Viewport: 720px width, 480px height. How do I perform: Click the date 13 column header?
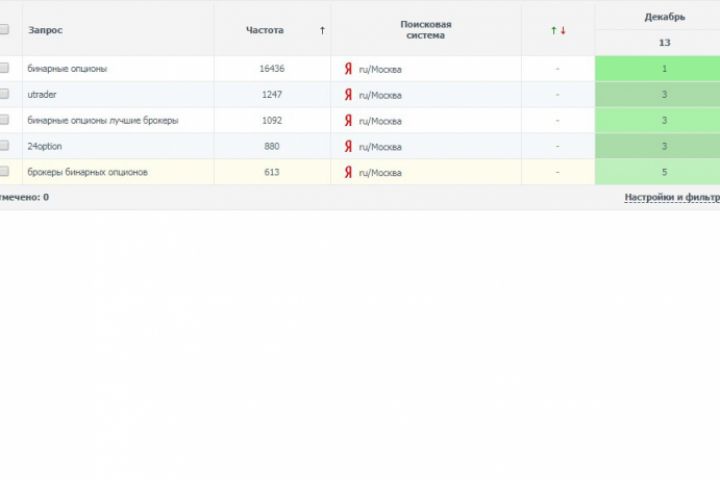point(664,43)
